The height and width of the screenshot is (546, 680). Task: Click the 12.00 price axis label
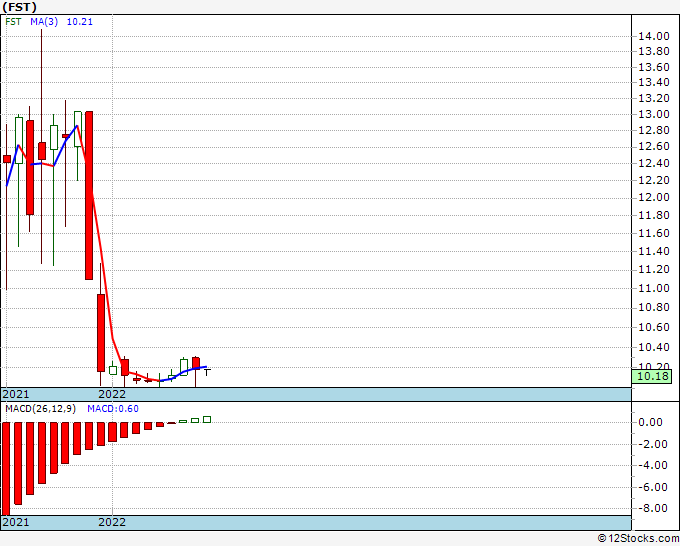[x=654, y=197]
